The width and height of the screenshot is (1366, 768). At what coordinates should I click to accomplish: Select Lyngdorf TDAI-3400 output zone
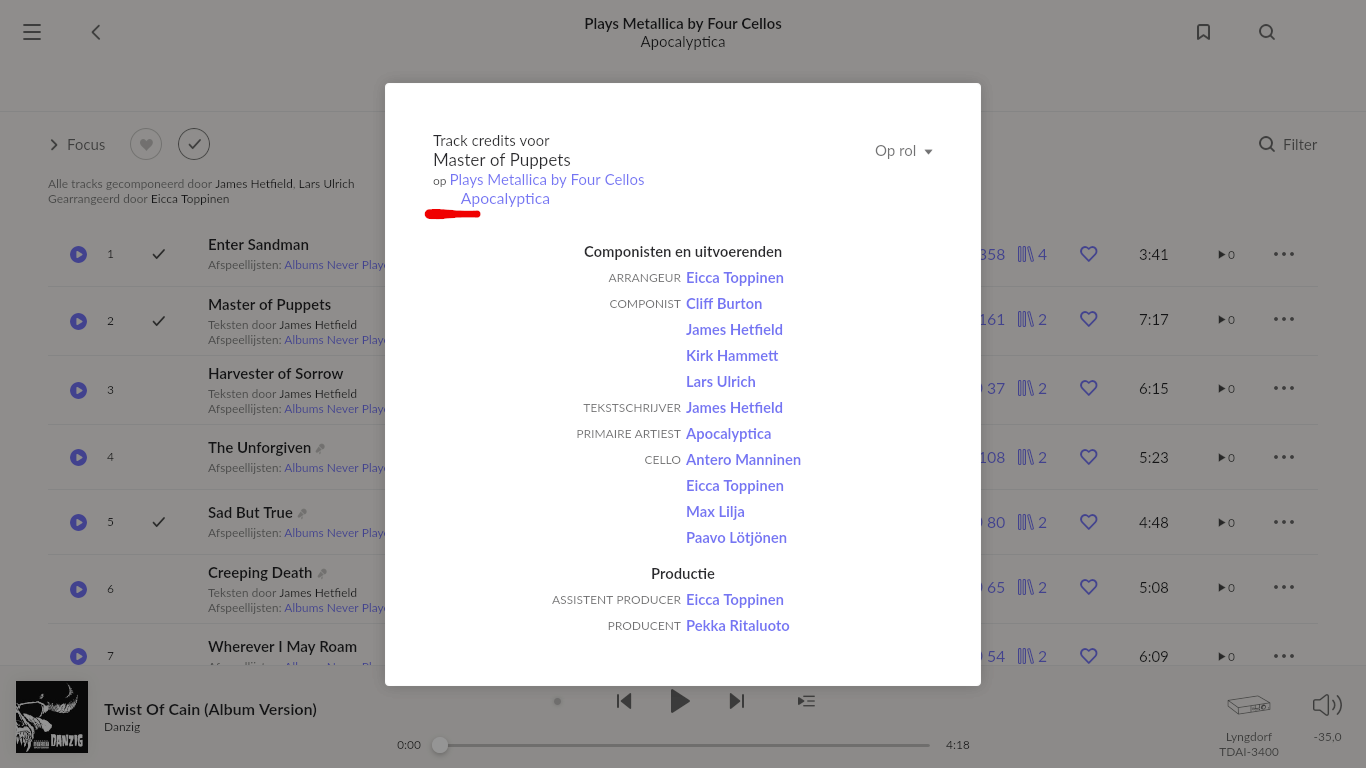click(1248, 725)
